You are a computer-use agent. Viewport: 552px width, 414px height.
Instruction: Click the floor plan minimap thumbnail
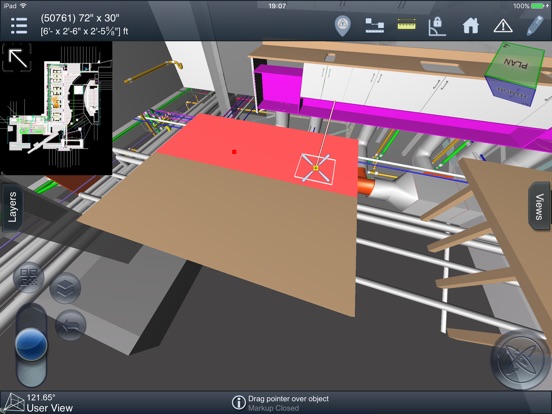56,108
